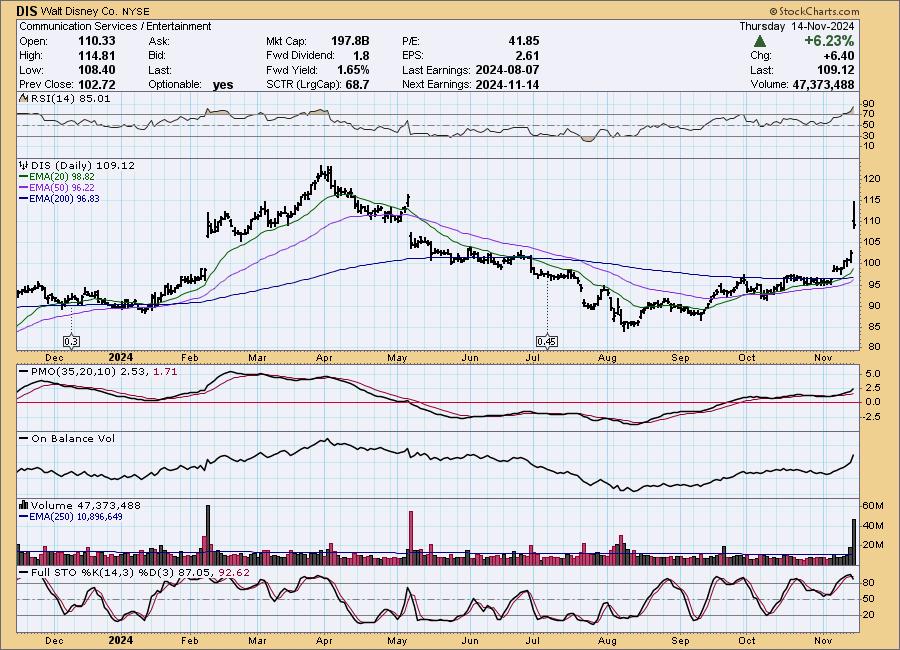Click the small icon beside RSI(14) label
The height and width of the screenshot is (650, 900).
click(24, 98)
